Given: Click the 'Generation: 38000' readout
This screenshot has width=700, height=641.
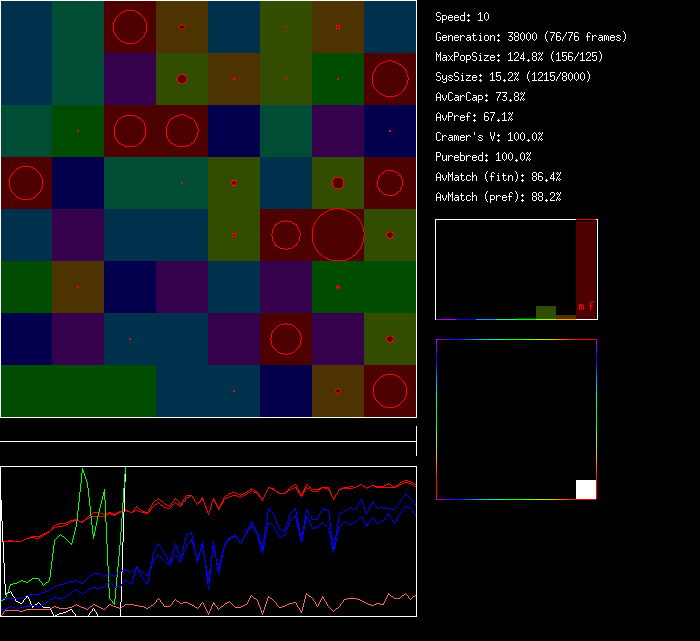Looking at the screenshot, I should [531, 37].
